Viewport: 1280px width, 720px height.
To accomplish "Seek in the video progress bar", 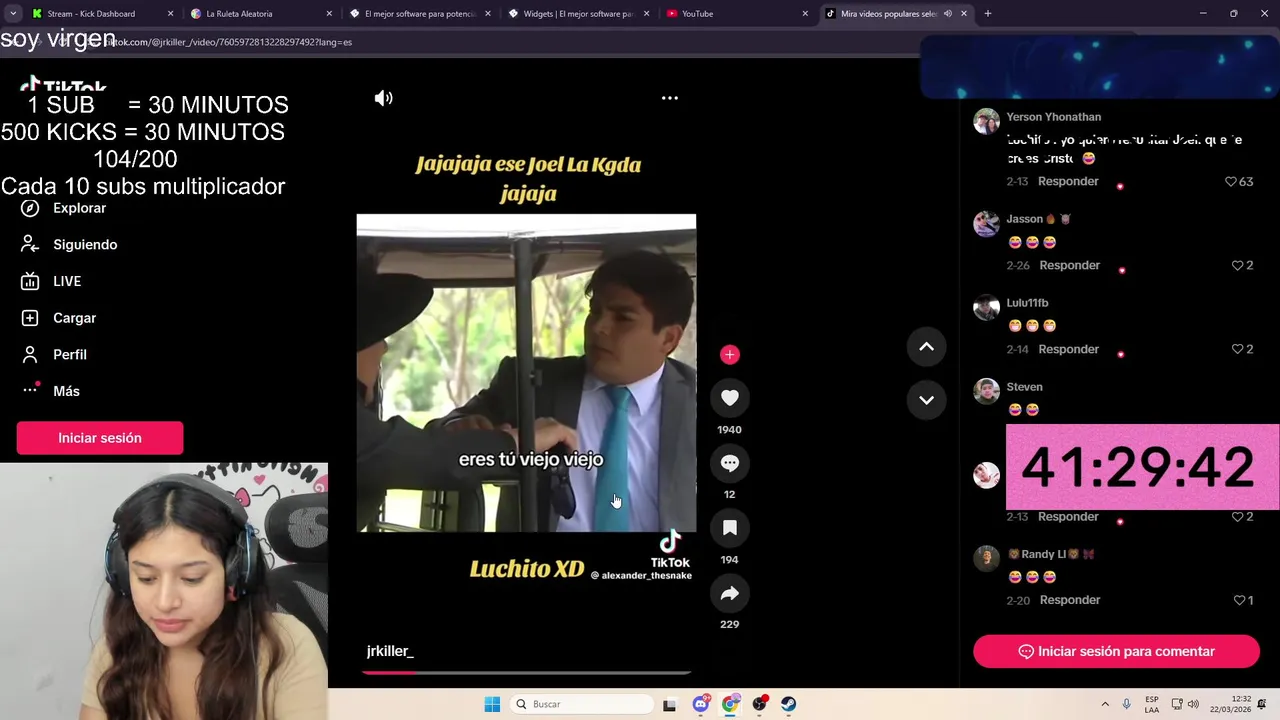I will 526,672.
